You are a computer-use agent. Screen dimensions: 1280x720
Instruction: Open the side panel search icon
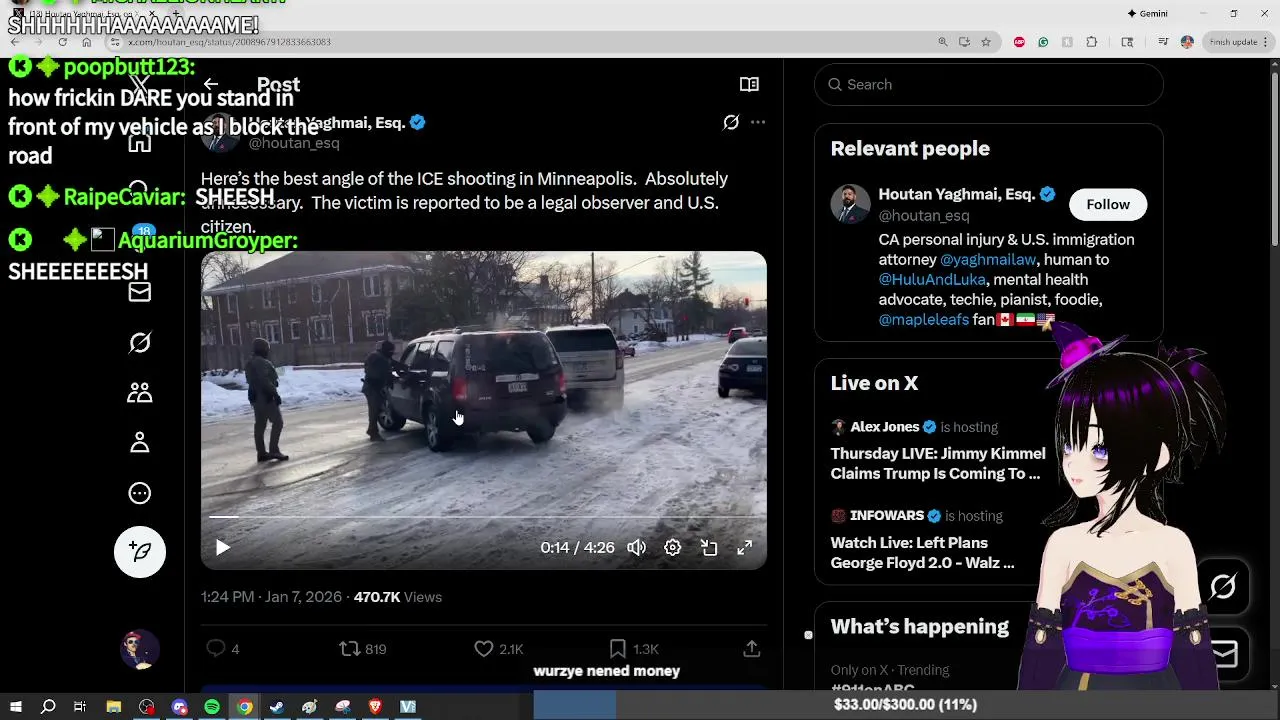(1127, 42)
